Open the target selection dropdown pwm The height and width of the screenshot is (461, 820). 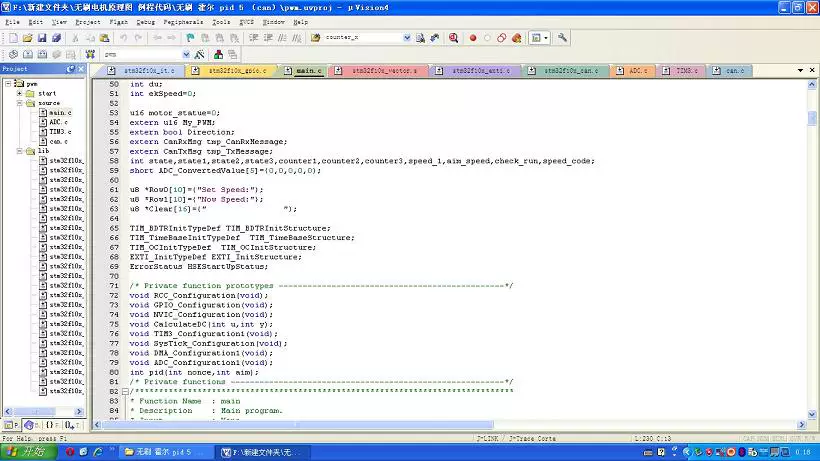coord(186,54)
